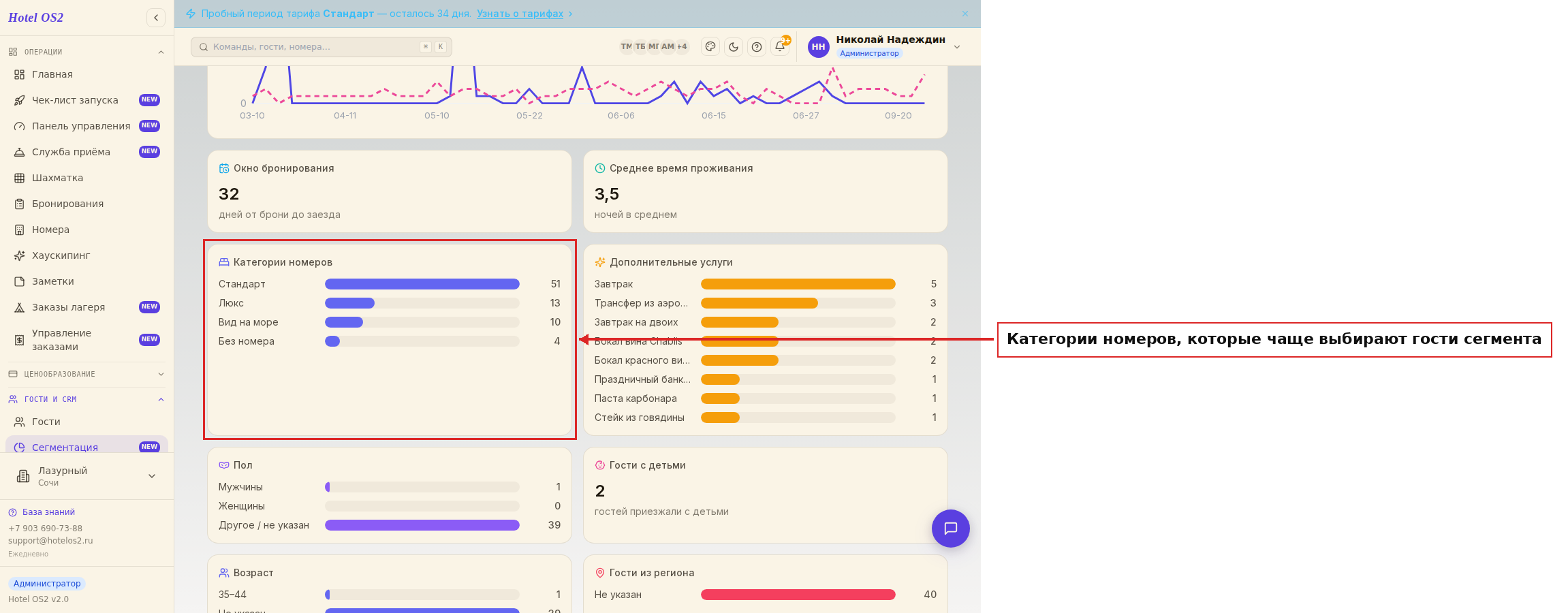Open the help question mark icon
The height and width of the screenshot is (613, 1568).
point(757,47)
